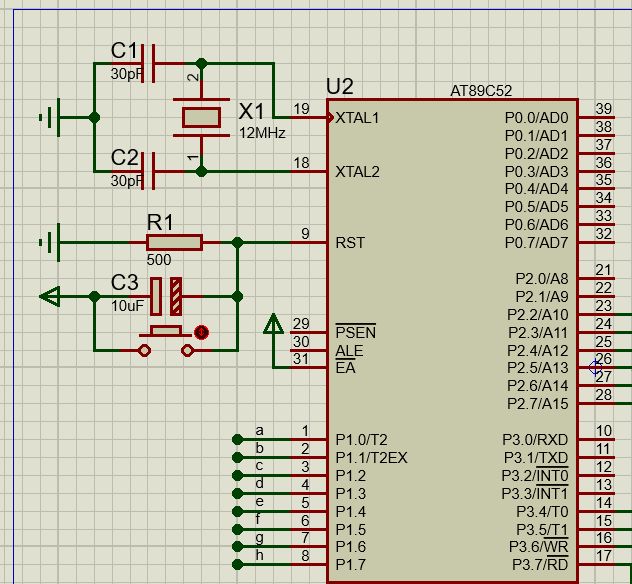
Task: Select the reset push-button switch
Action: (x=166, y=341)
